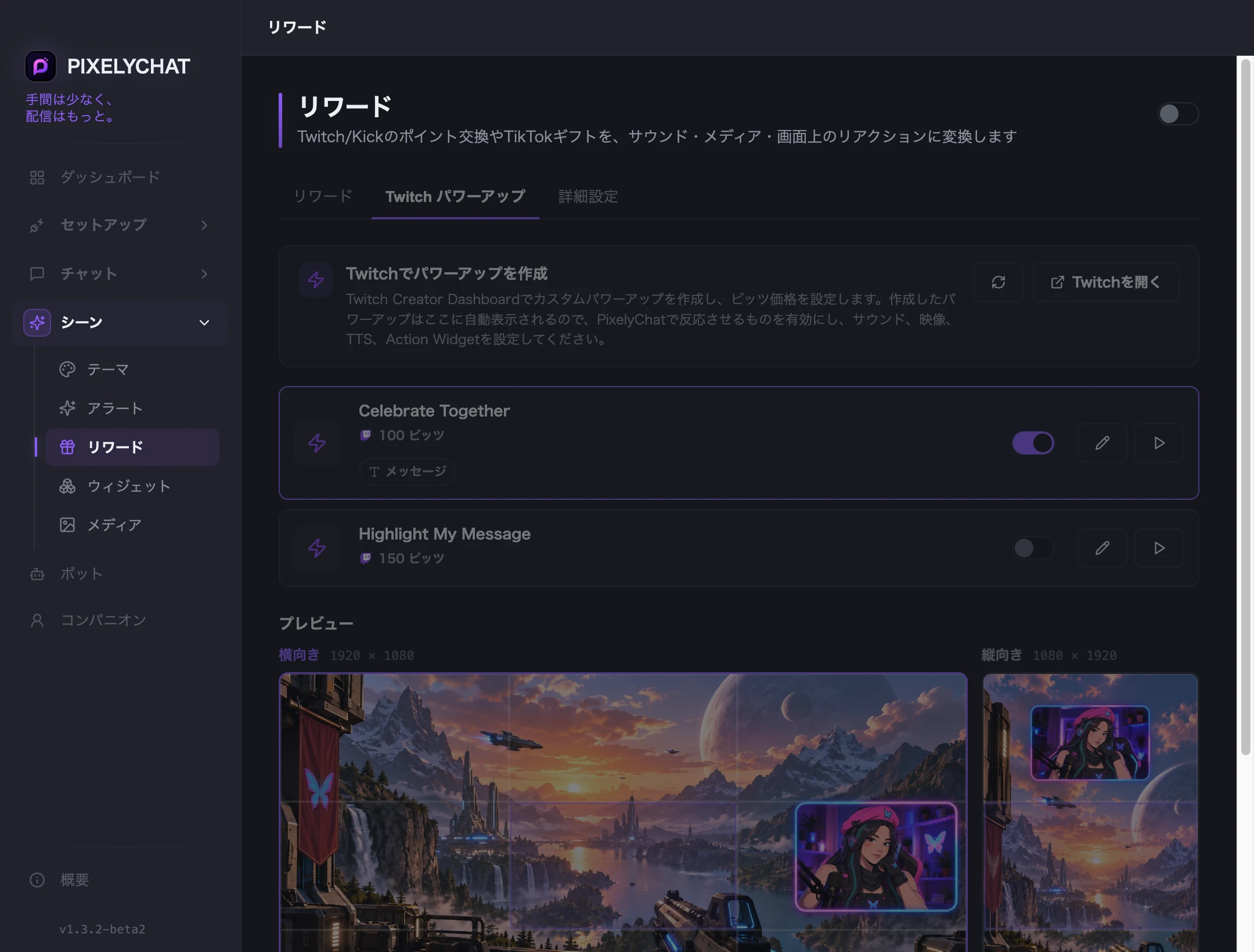Expand the チャット chevron

[x=204, y=273]
